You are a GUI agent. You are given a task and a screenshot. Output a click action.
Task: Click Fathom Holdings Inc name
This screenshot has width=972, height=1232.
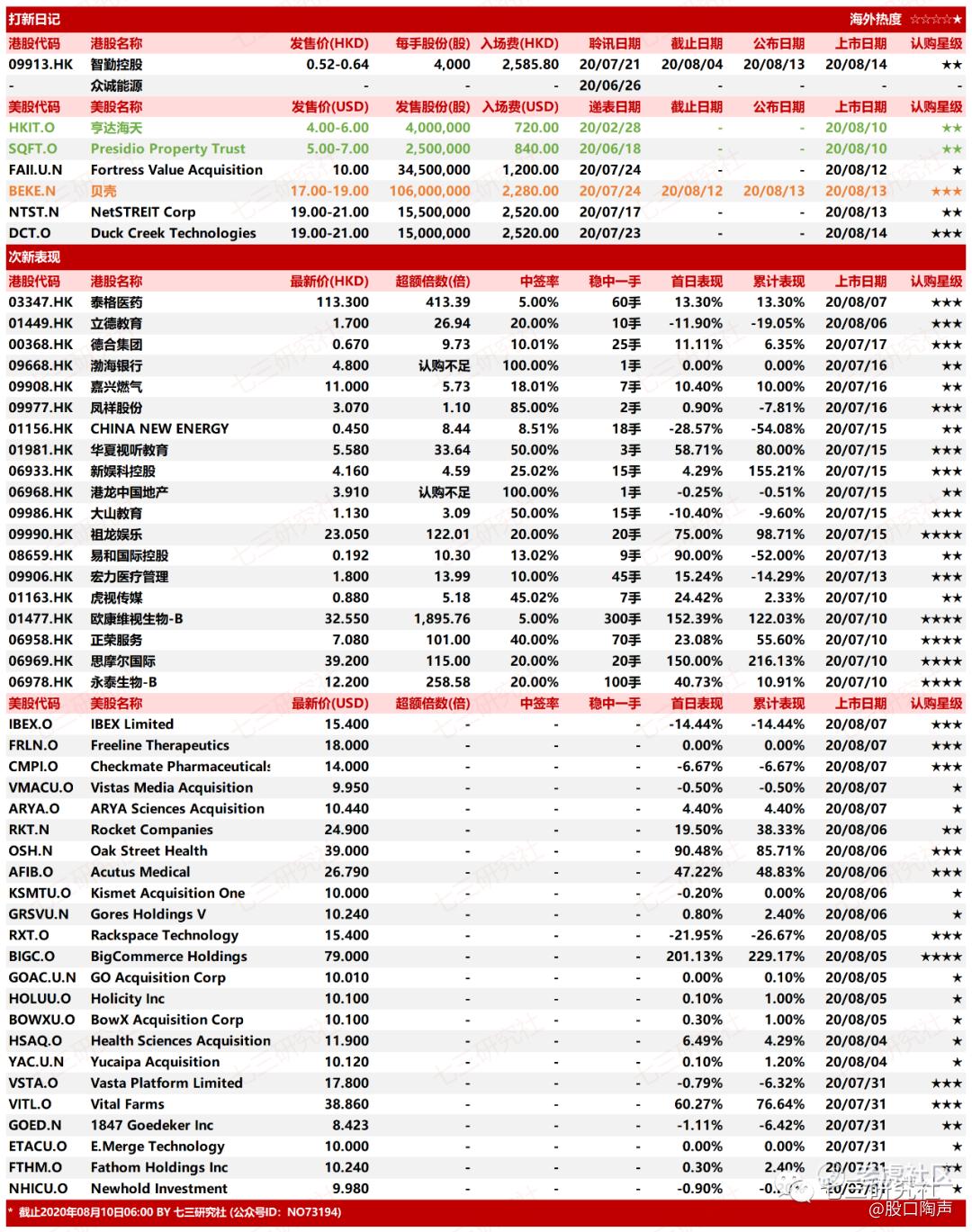(x=159, y=1168)
